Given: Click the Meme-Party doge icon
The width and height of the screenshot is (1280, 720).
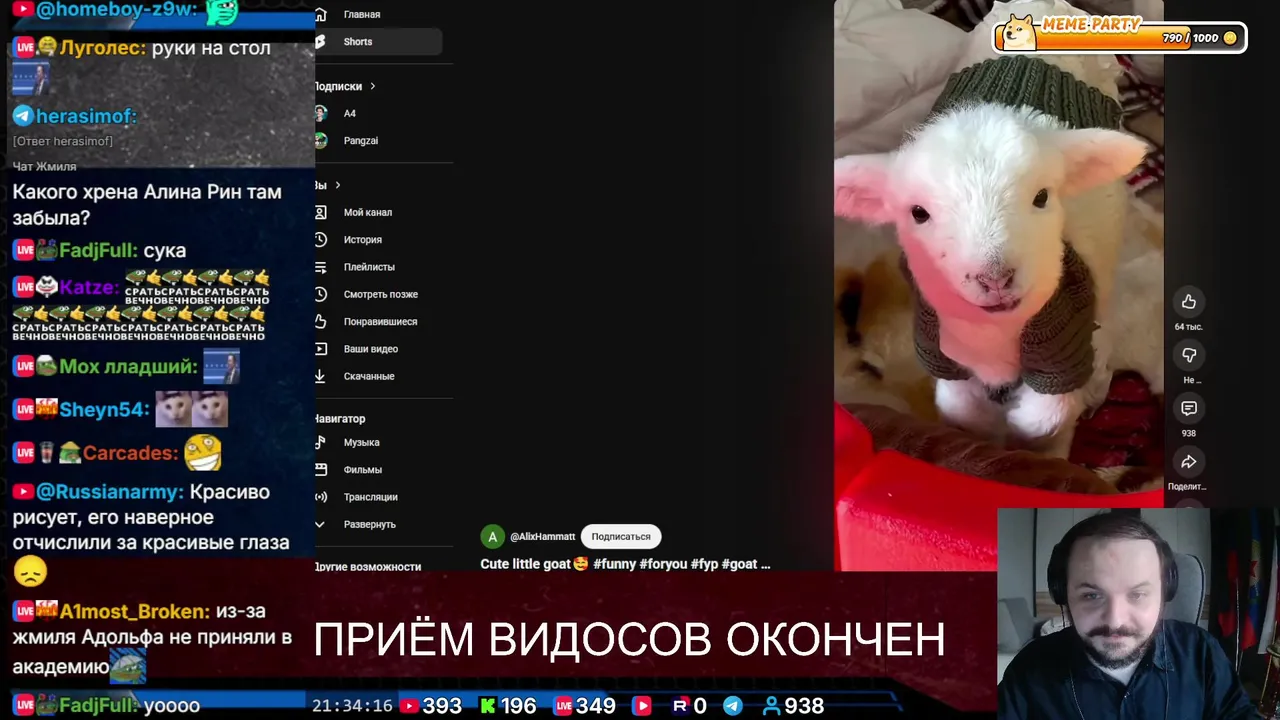Looking at the screenshot, I should pos(1018,32).
